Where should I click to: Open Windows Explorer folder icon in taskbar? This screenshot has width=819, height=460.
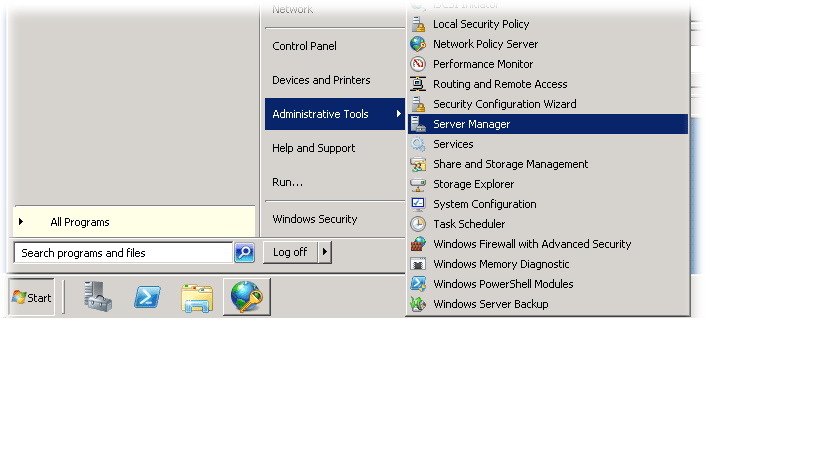[x=197, y=297]
